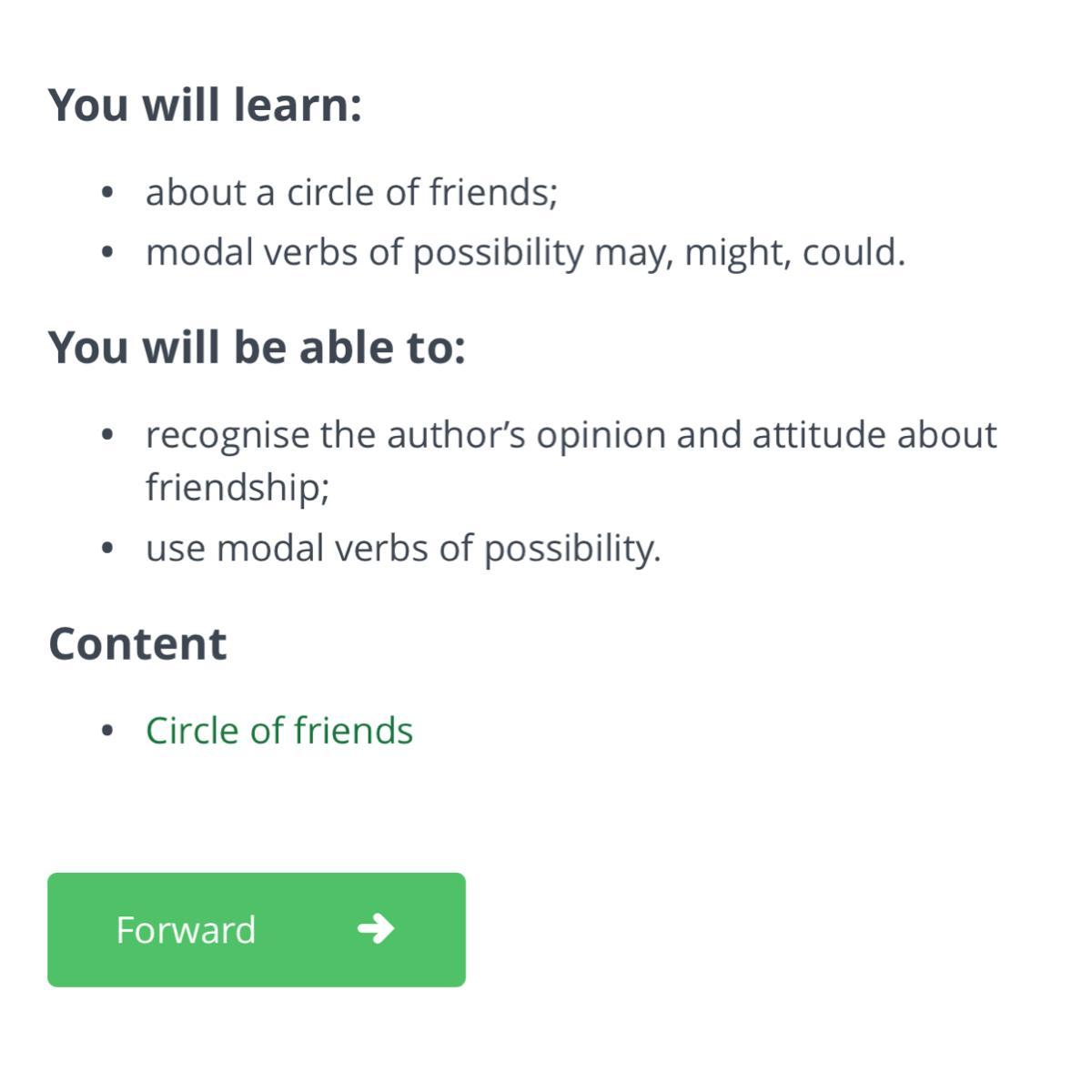Click the word 'could.' in learn list
This screenshot has height=1092, width=1092.
click(854, 252)
